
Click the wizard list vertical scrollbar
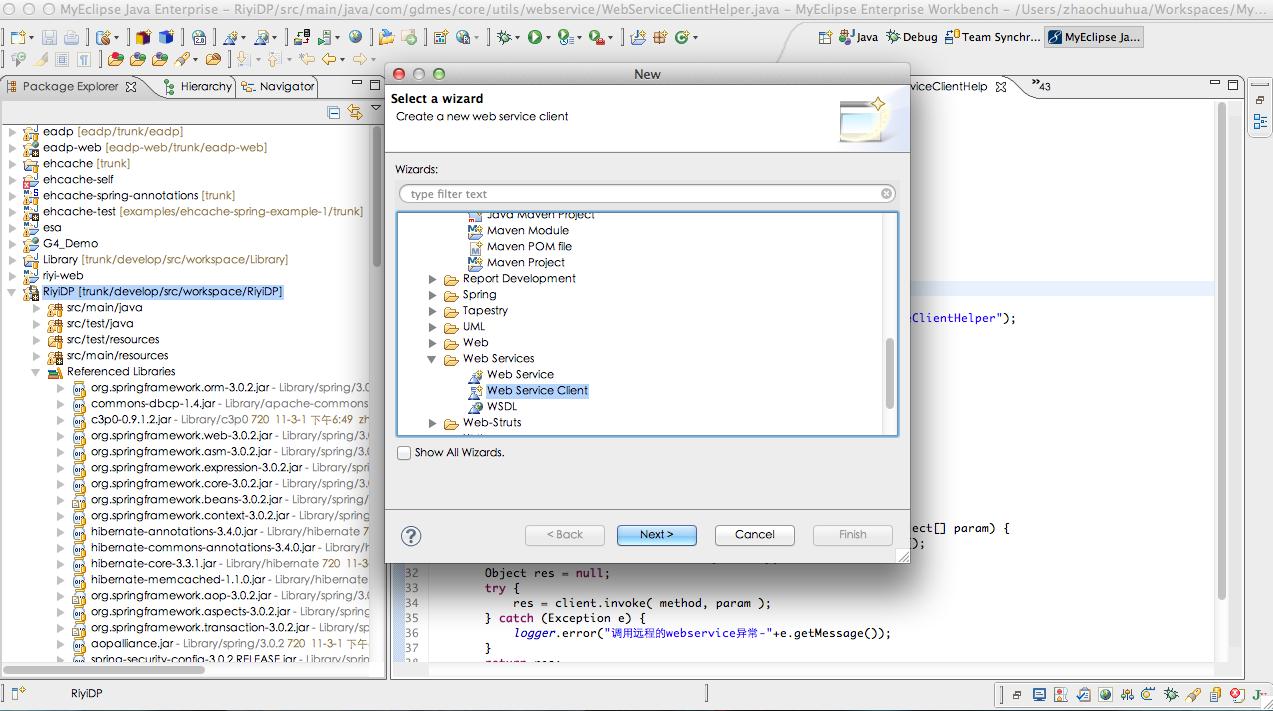(889, 373)
